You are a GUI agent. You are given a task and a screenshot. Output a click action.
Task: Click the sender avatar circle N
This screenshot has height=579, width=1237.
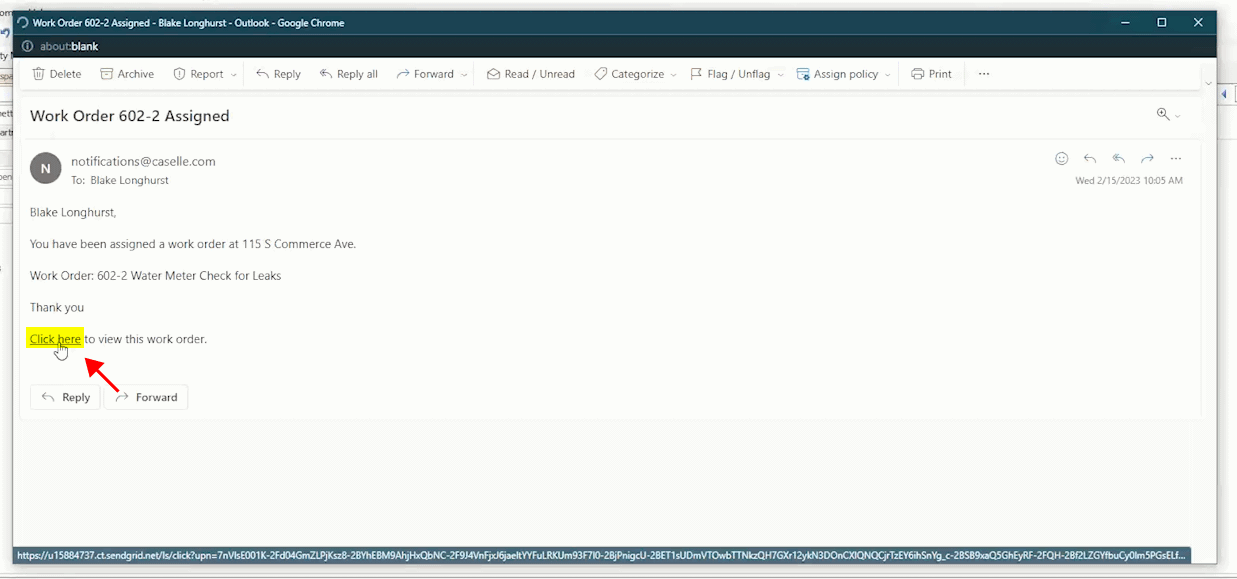pyautogui.click(x=45, y=168)
